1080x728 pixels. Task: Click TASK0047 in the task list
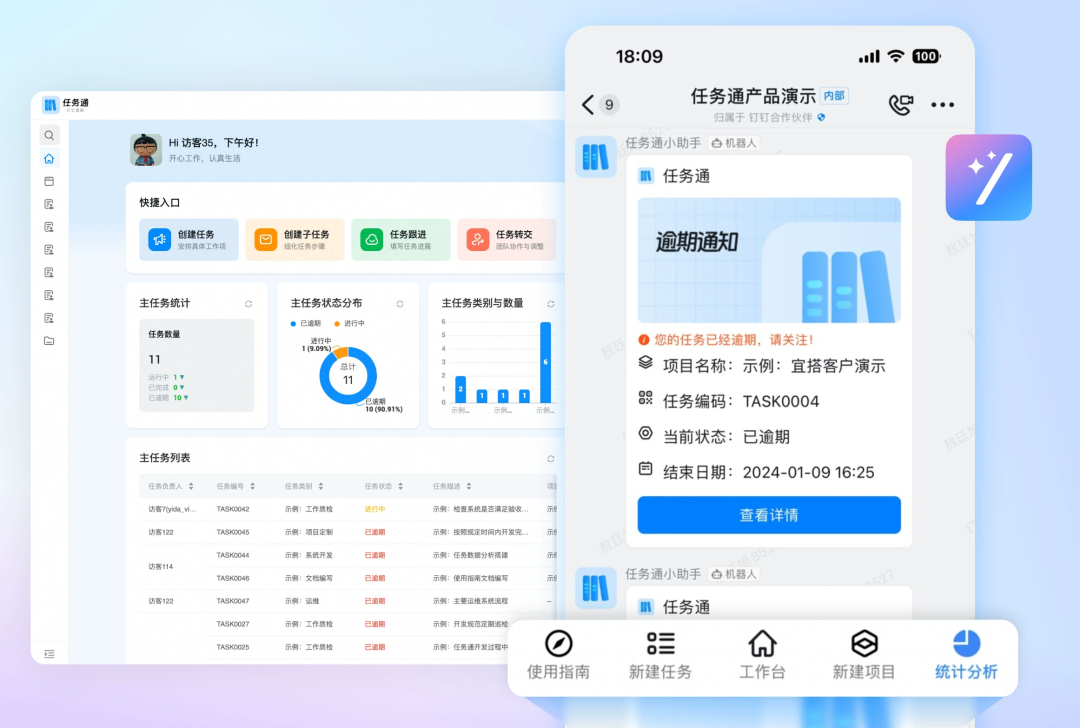(x=233, y=601)
